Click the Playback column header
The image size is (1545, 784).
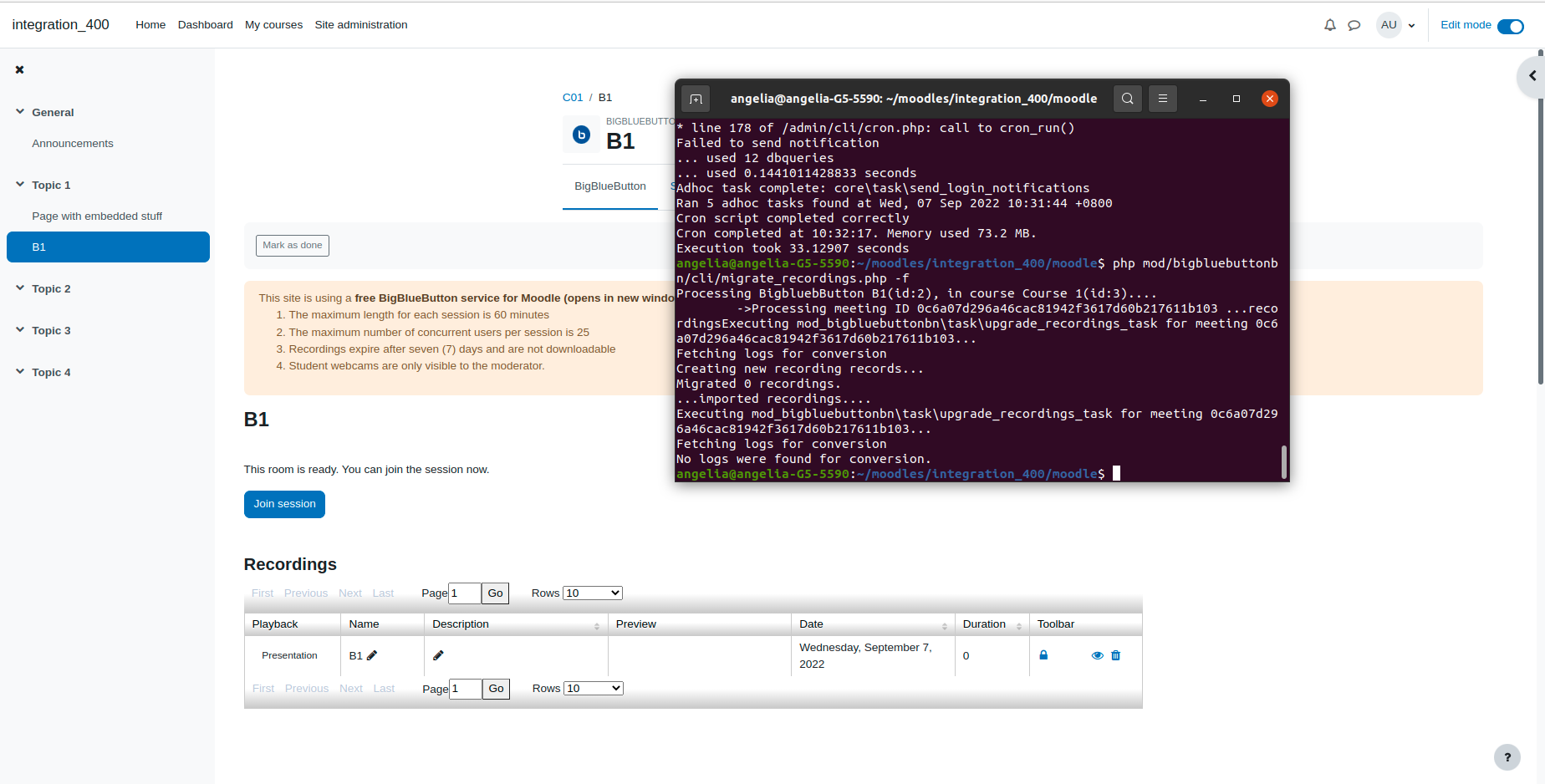click(292, 624)
